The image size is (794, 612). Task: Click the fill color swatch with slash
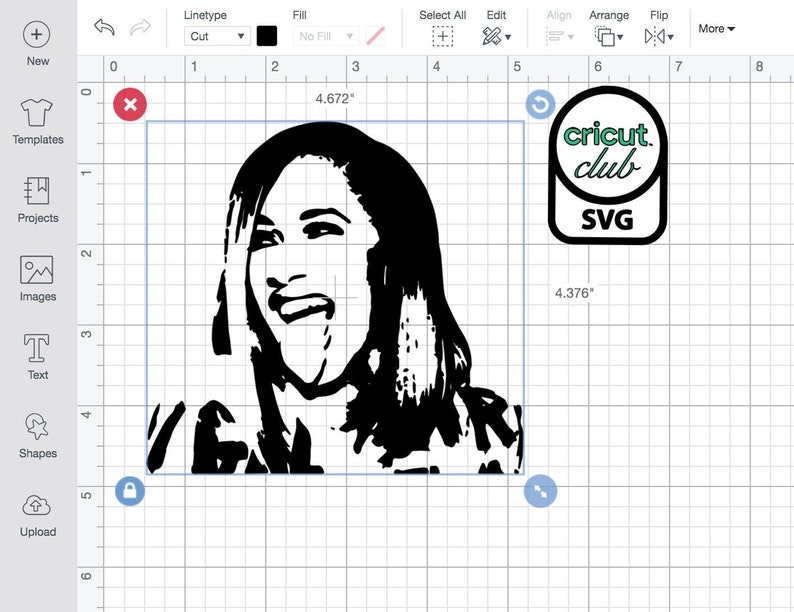[x=375, y=36]
